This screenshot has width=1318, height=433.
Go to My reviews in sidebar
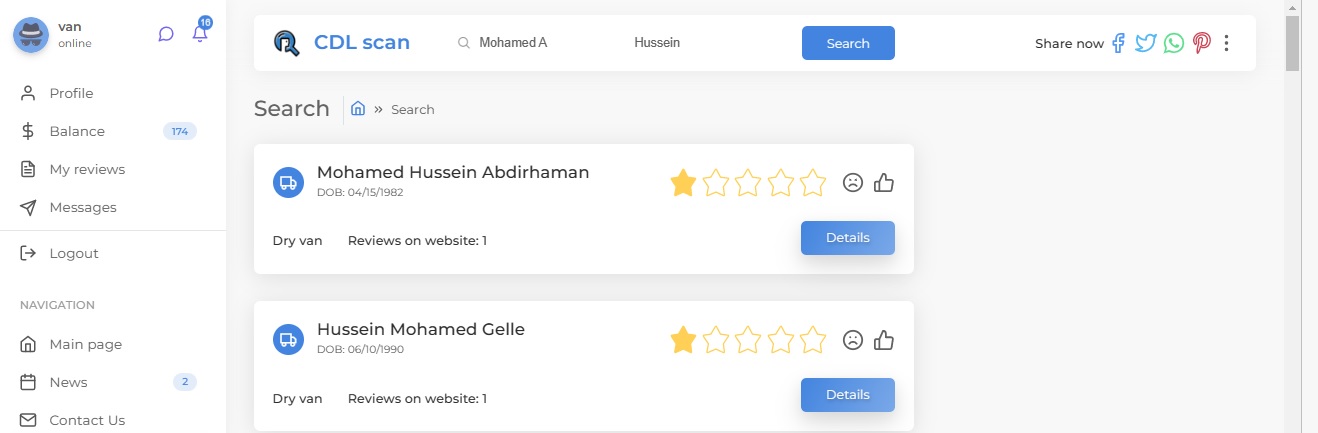click(87, 169)
